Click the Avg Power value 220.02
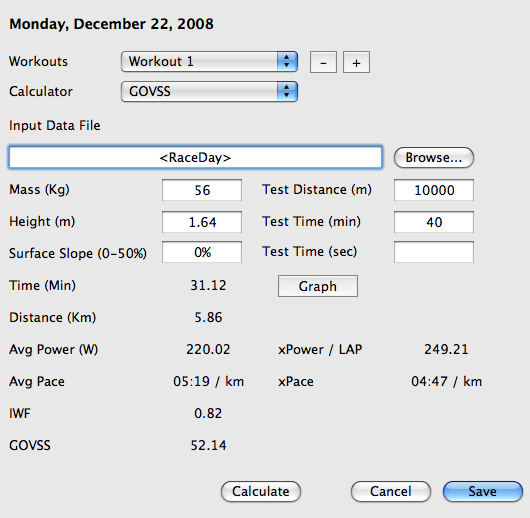530x518 pixels. click(x=208, y=350)
